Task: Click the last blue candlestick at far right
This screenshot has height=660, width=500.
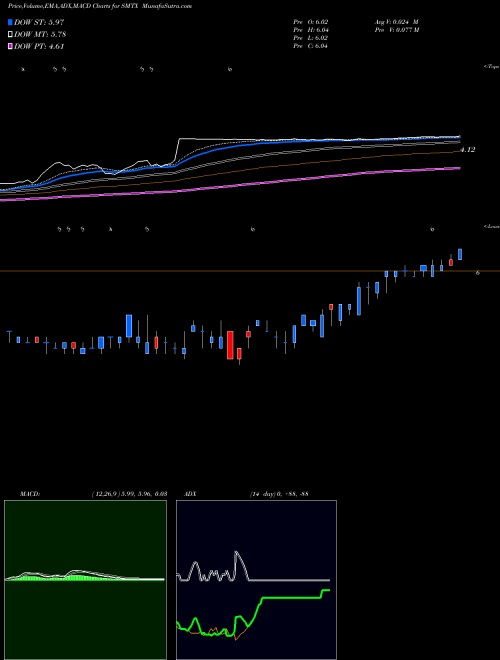Action: pos(460,254)
